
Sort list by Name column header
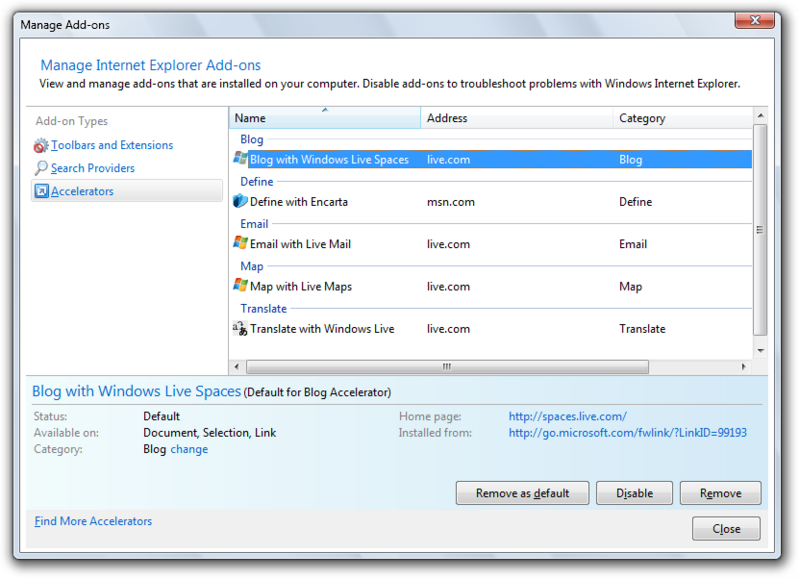[325, 118]
